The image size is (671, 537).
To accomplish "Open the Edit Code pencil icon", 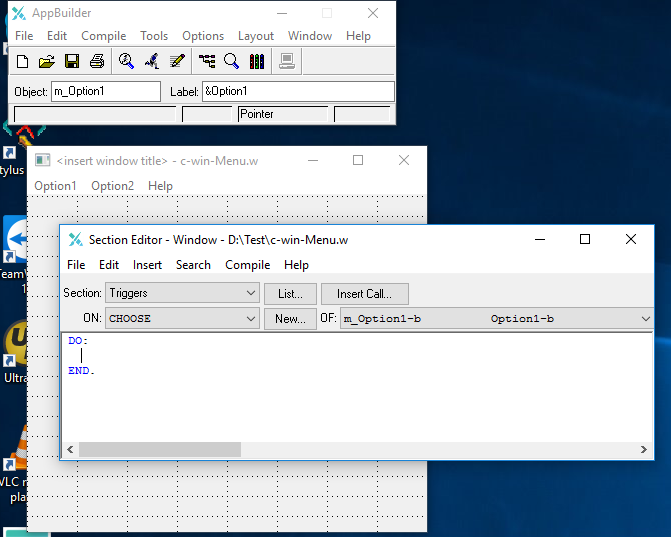I will click(x=177, y=61).
